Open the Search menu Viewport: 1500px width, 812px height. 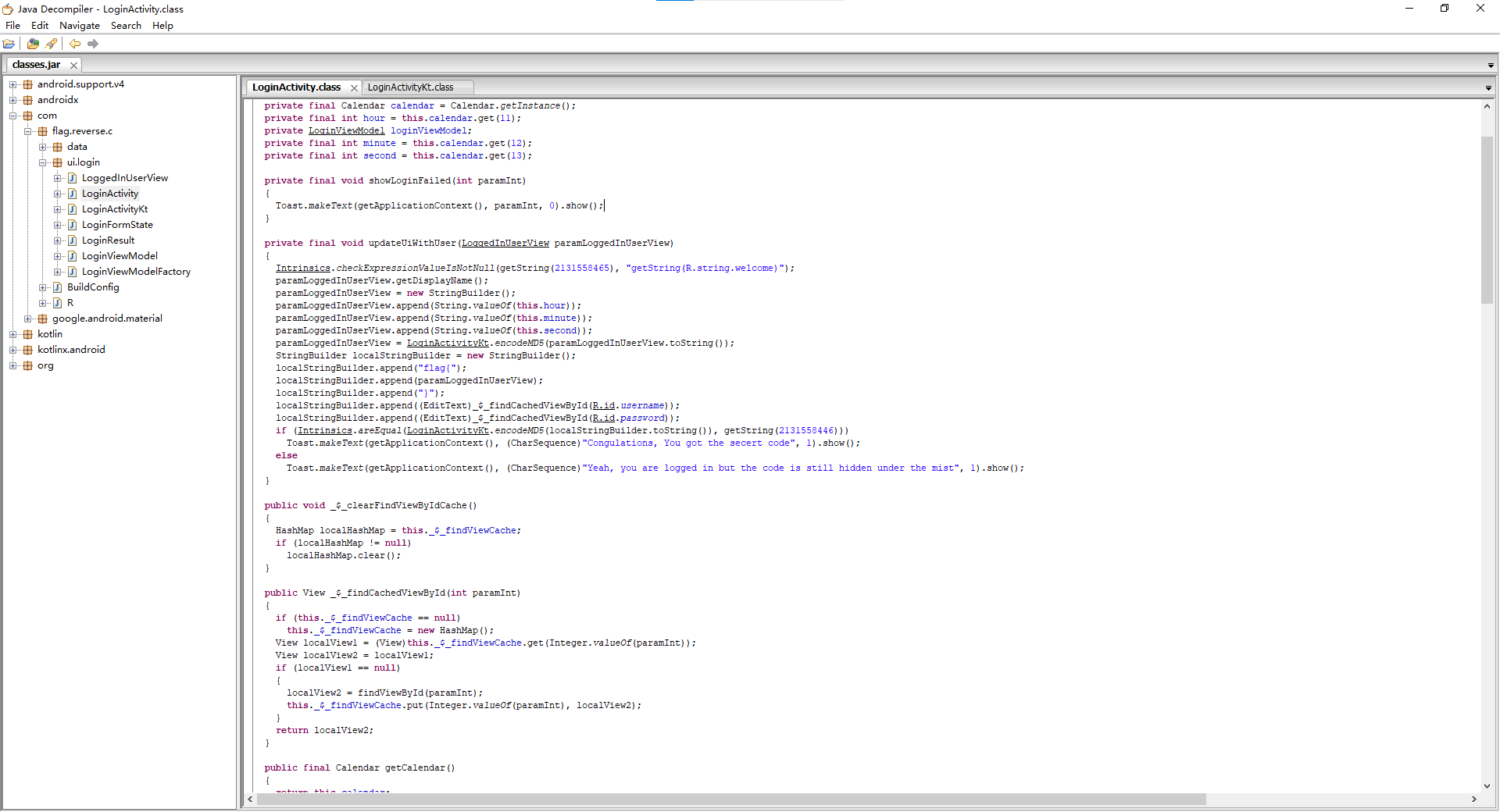126,26
